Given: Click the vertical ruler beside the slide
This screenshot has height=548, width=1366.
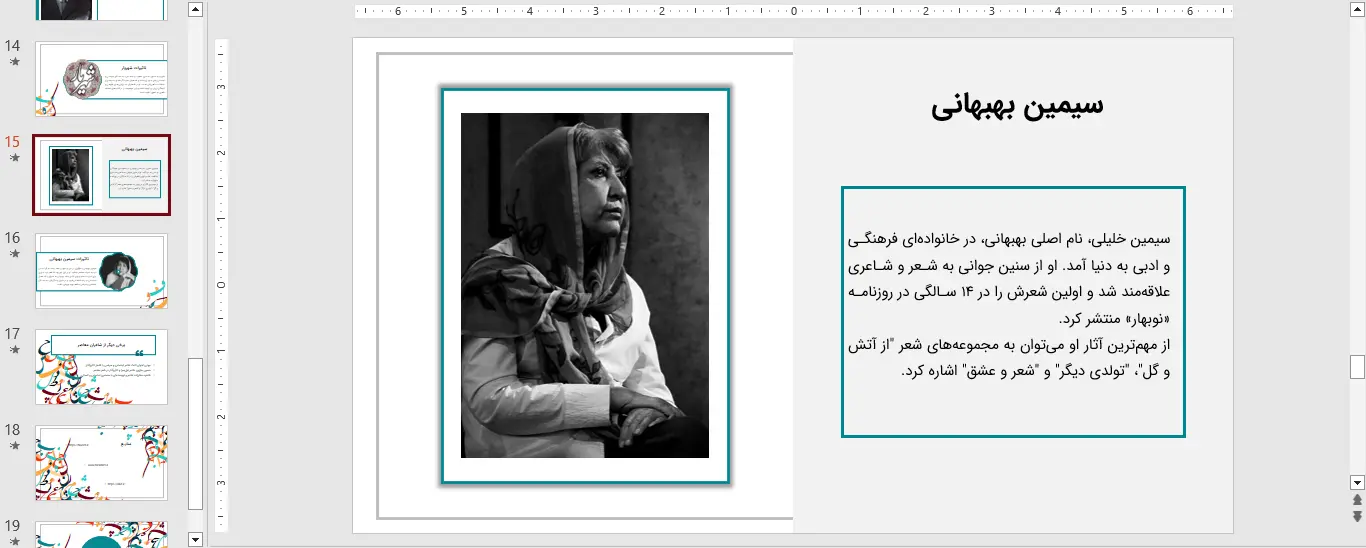Looking at the screenshot, I should point(222,285).
